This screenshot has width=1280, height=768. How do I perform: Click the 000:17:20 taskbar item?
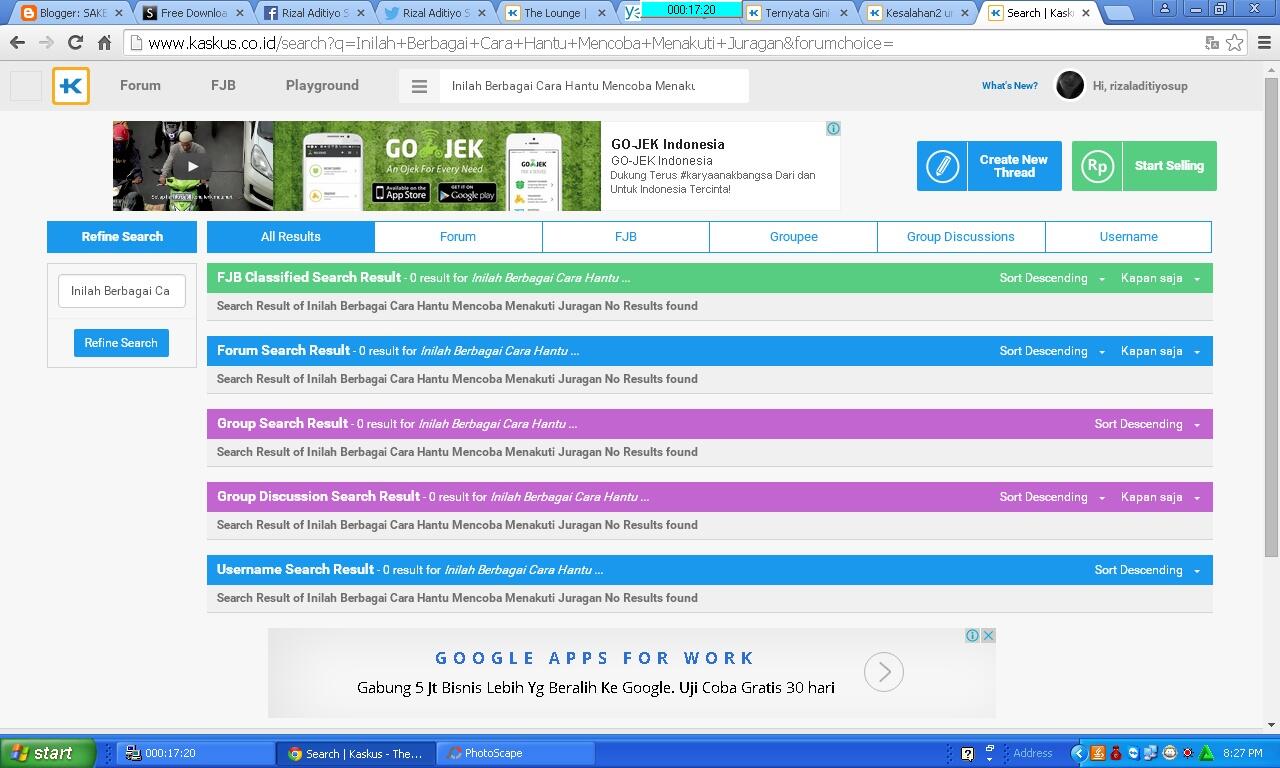pos(195,753)
